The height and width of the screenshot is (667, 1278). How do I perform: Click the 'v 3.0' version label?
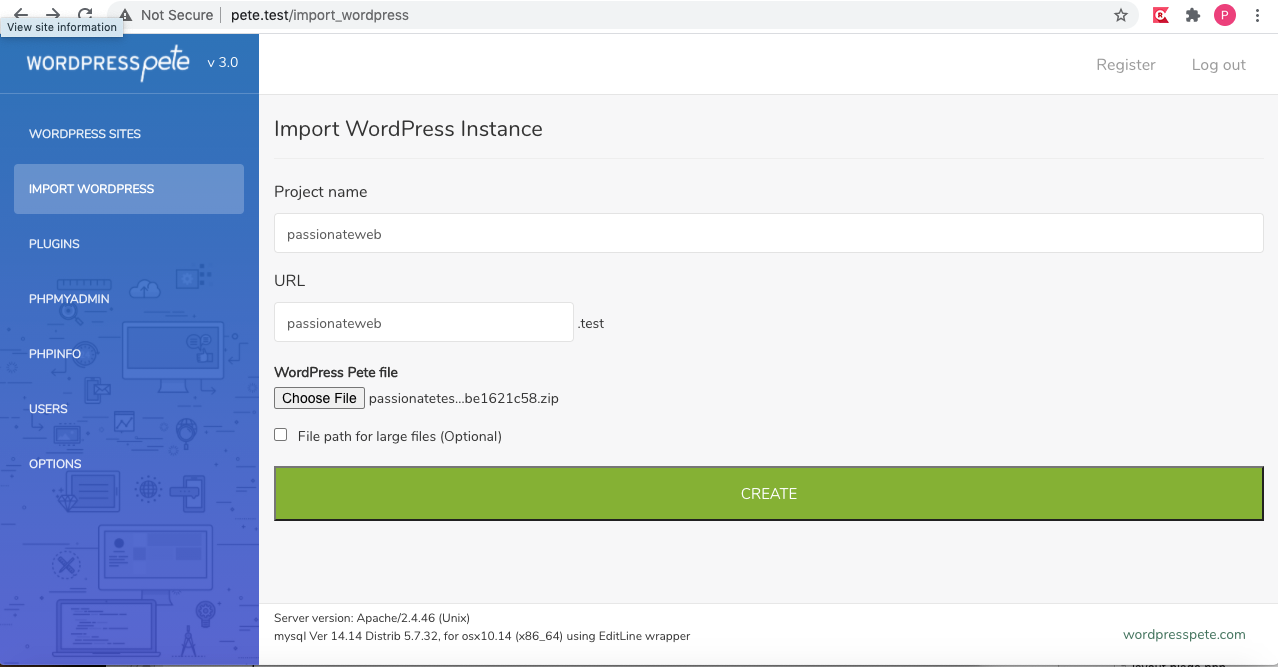click(x=223, y=62)
